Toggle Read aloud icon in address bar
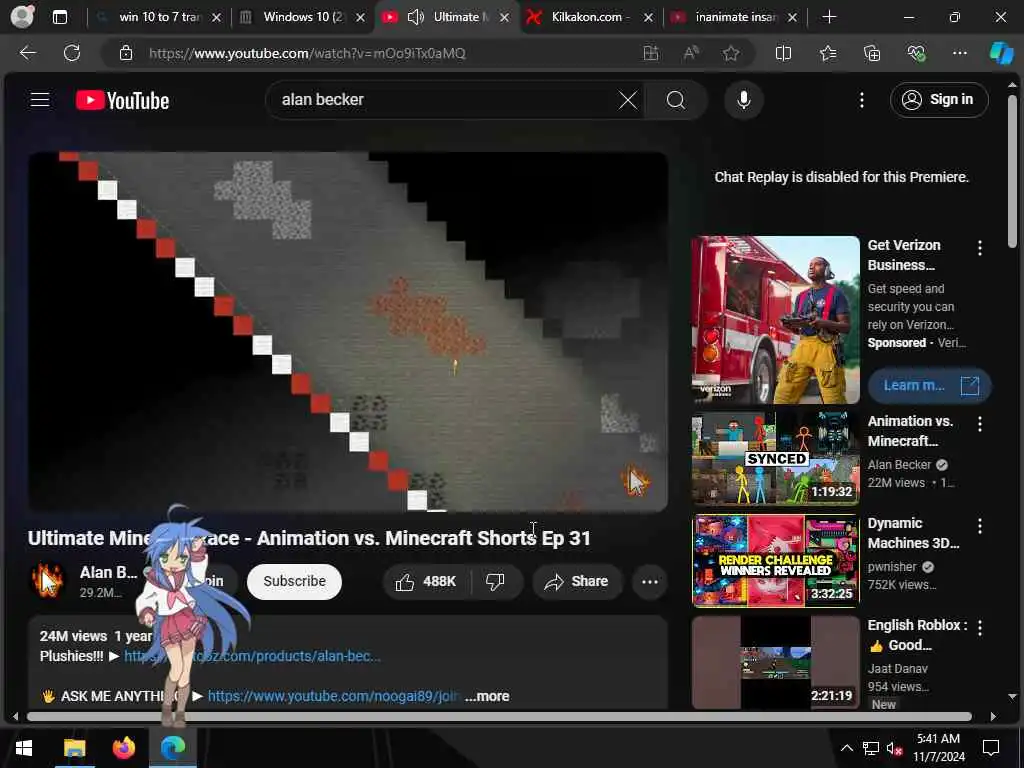This screenshot has width=1024, height=768. [690, 53]
